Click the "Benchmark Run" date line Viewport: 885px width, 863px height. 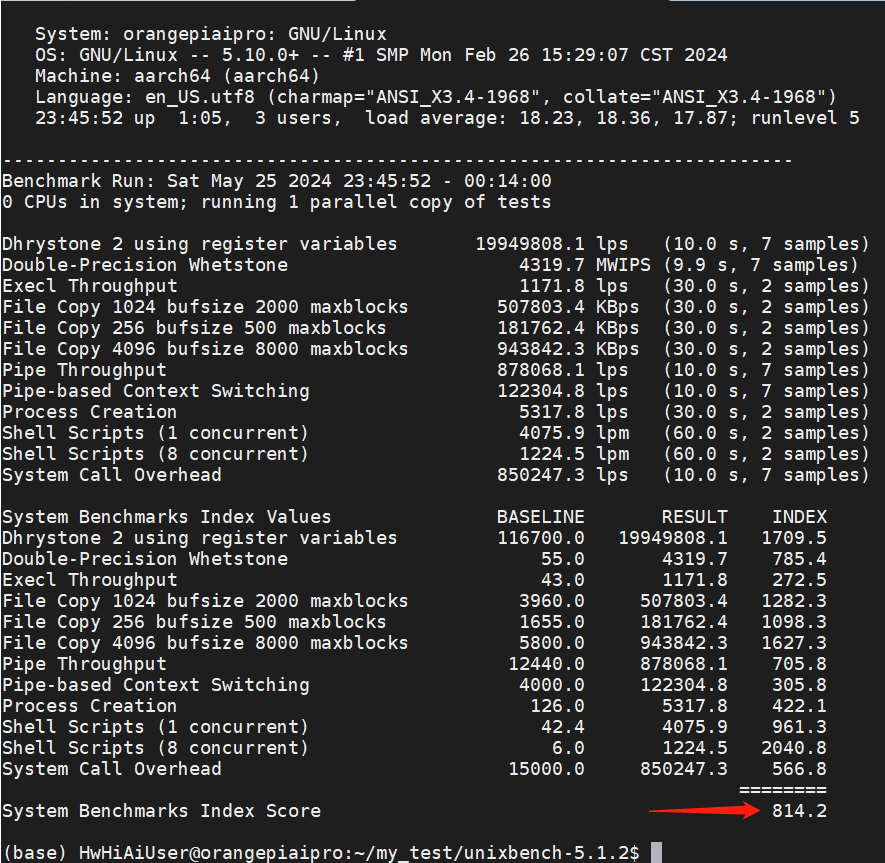pos(276,181)
